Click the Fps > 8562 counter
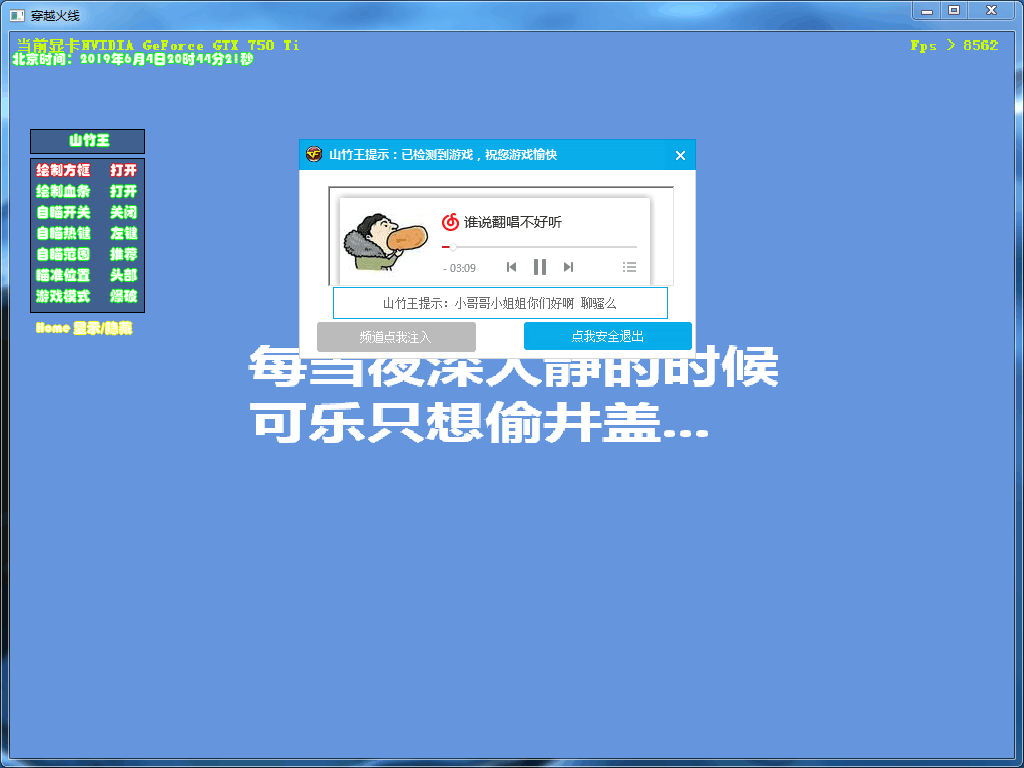 (x=954, y=45)
